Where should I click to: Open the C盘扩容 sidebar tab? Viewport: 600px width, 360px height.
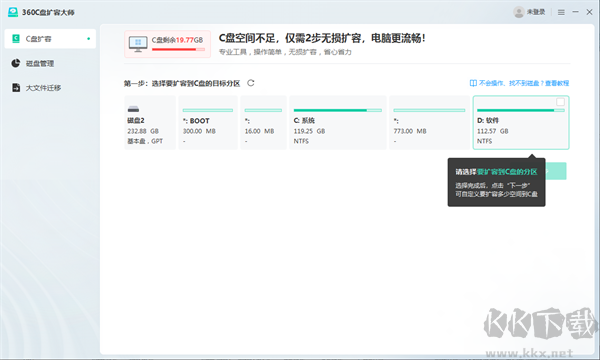(50, 39)
